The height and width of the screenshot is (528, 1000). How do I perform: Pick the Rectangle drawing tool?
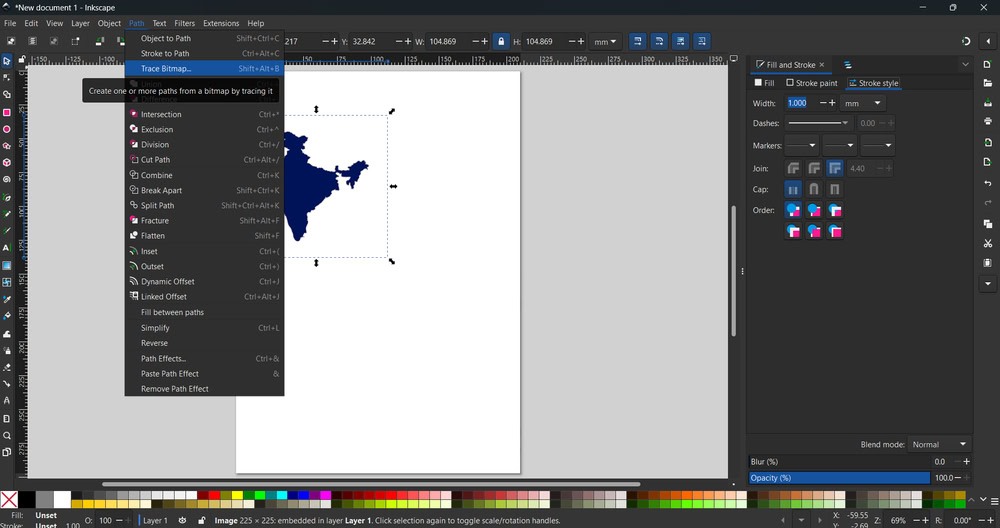6,112
